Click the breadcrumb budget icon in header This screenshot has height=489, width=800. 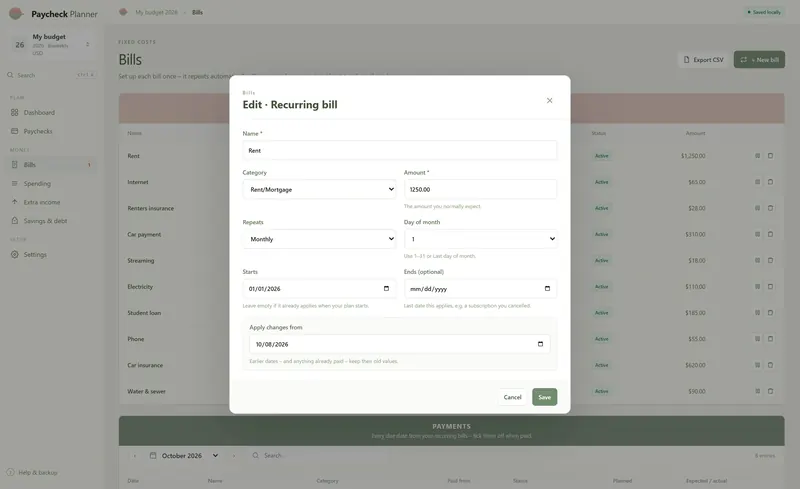click(x=123, y=12)
